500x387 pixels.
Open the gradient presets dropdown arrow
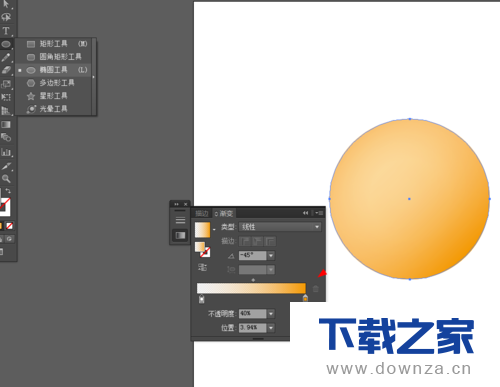[x=214, y=230]
